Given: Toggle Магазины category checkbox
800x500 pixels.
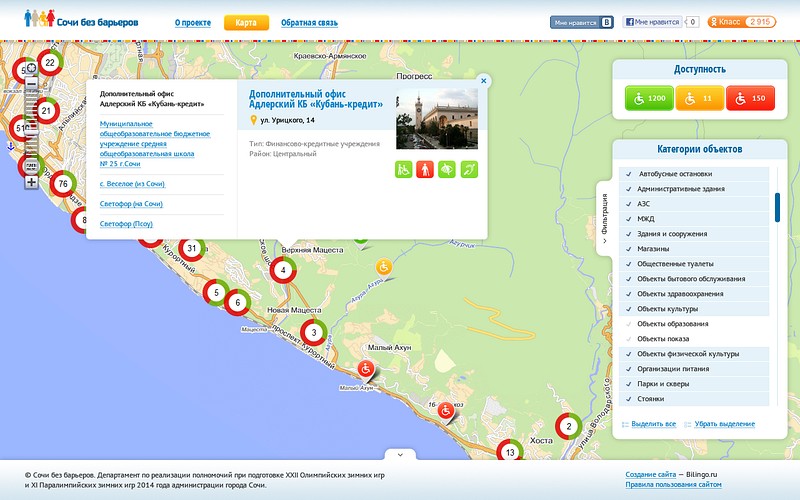Looking at the screenshot, I should coord(694,249).
